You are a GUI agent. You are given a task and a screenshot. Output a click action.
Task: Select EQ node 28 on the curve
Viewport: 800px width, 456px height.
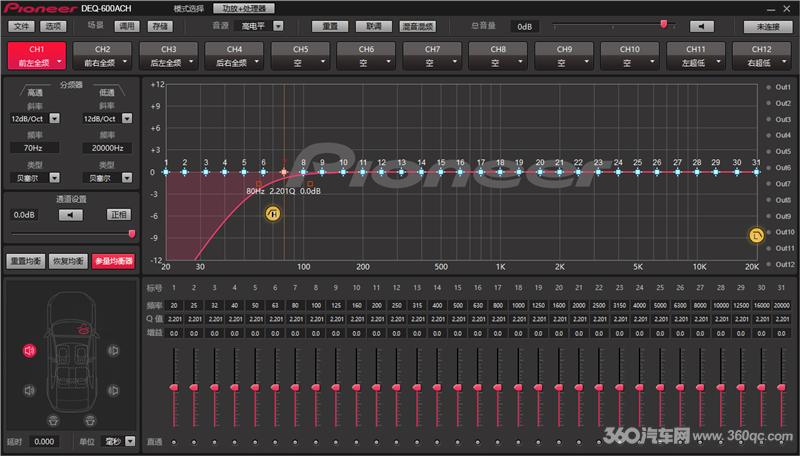click(697, 172)
